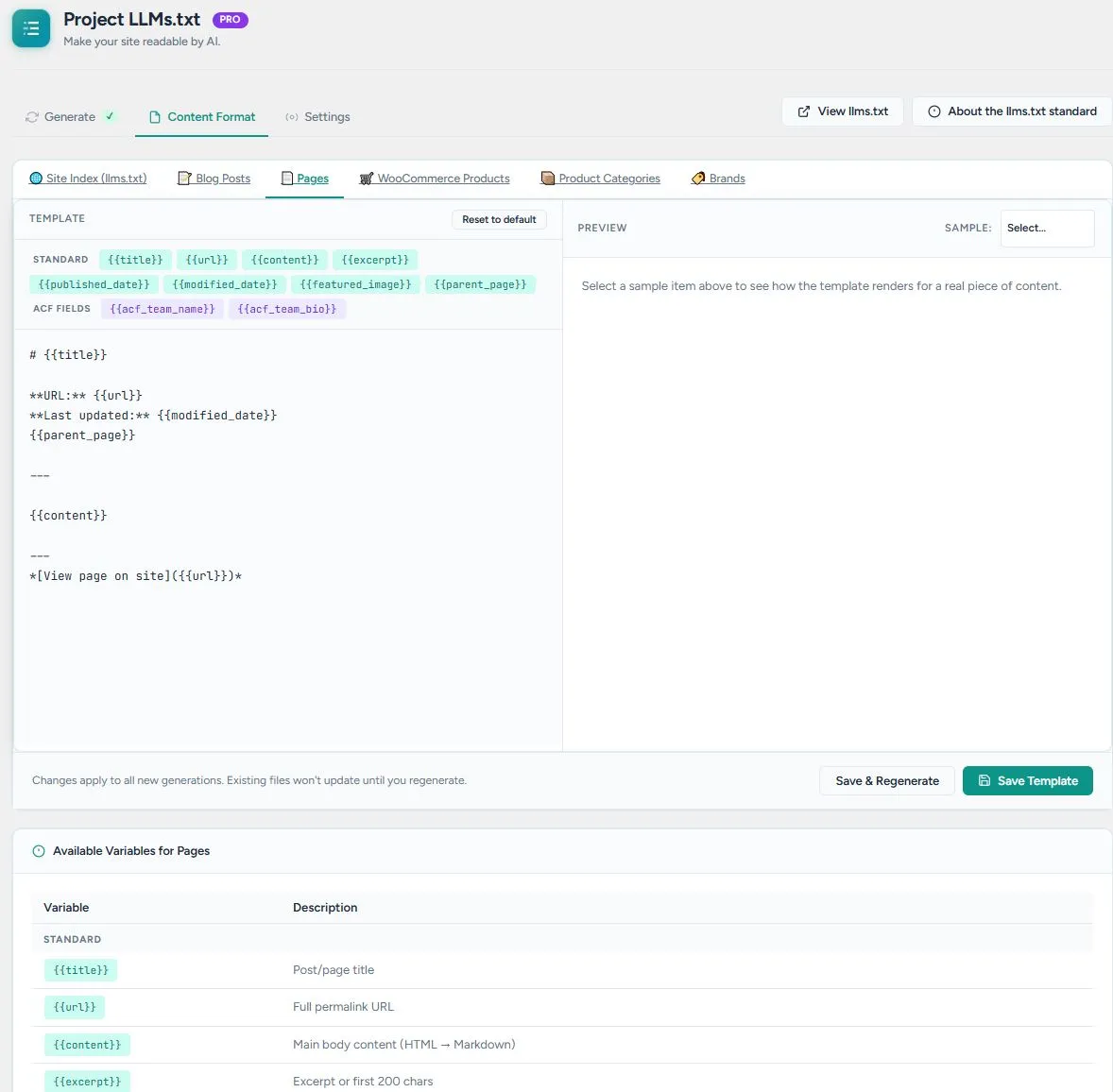Screen dimensions: 1113x1092
Task: Insert the {{title}} variable chip
Action: [x=135, y=260]
